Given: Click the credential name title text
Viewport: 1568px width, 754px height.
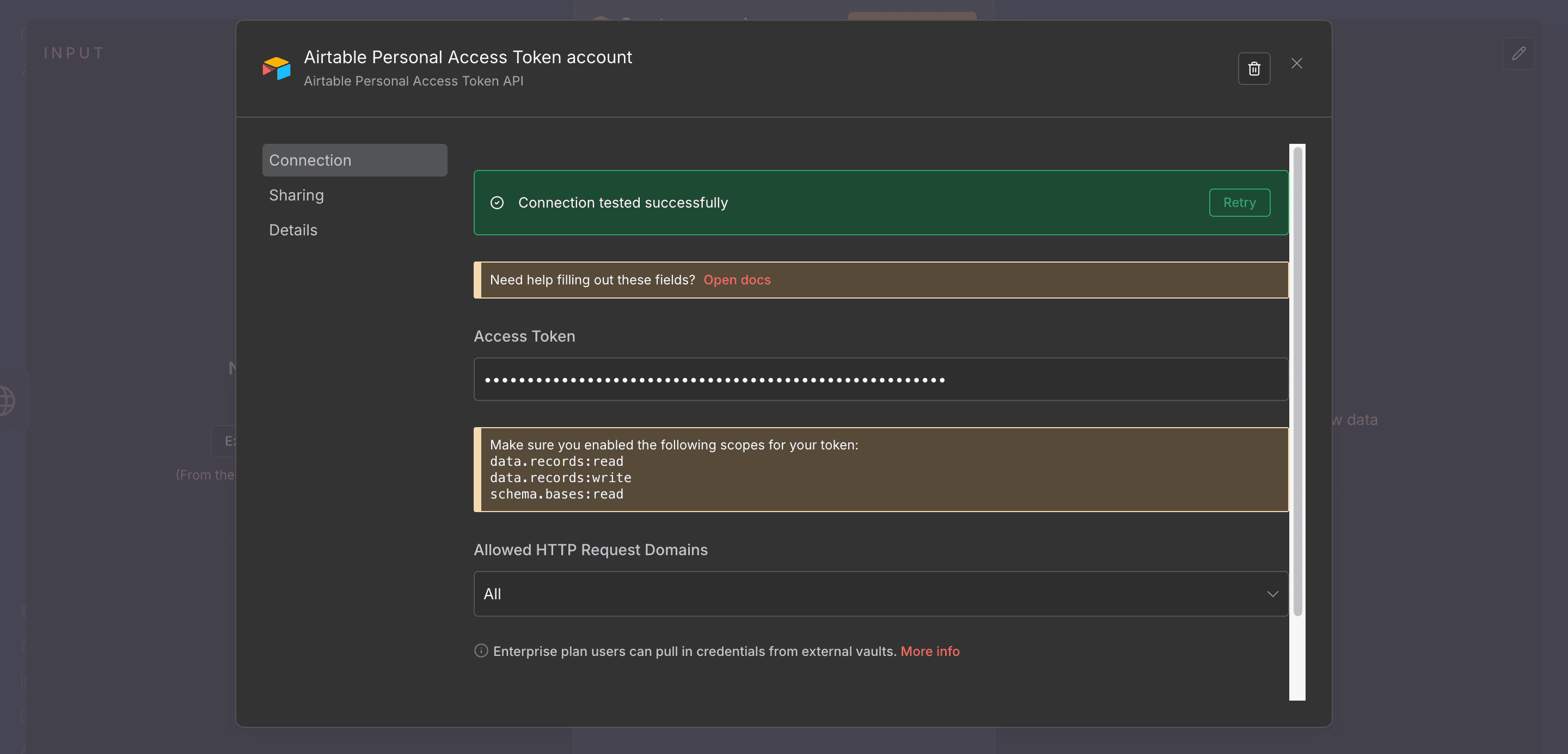Looking at the screenshot, I should (468, 57).
